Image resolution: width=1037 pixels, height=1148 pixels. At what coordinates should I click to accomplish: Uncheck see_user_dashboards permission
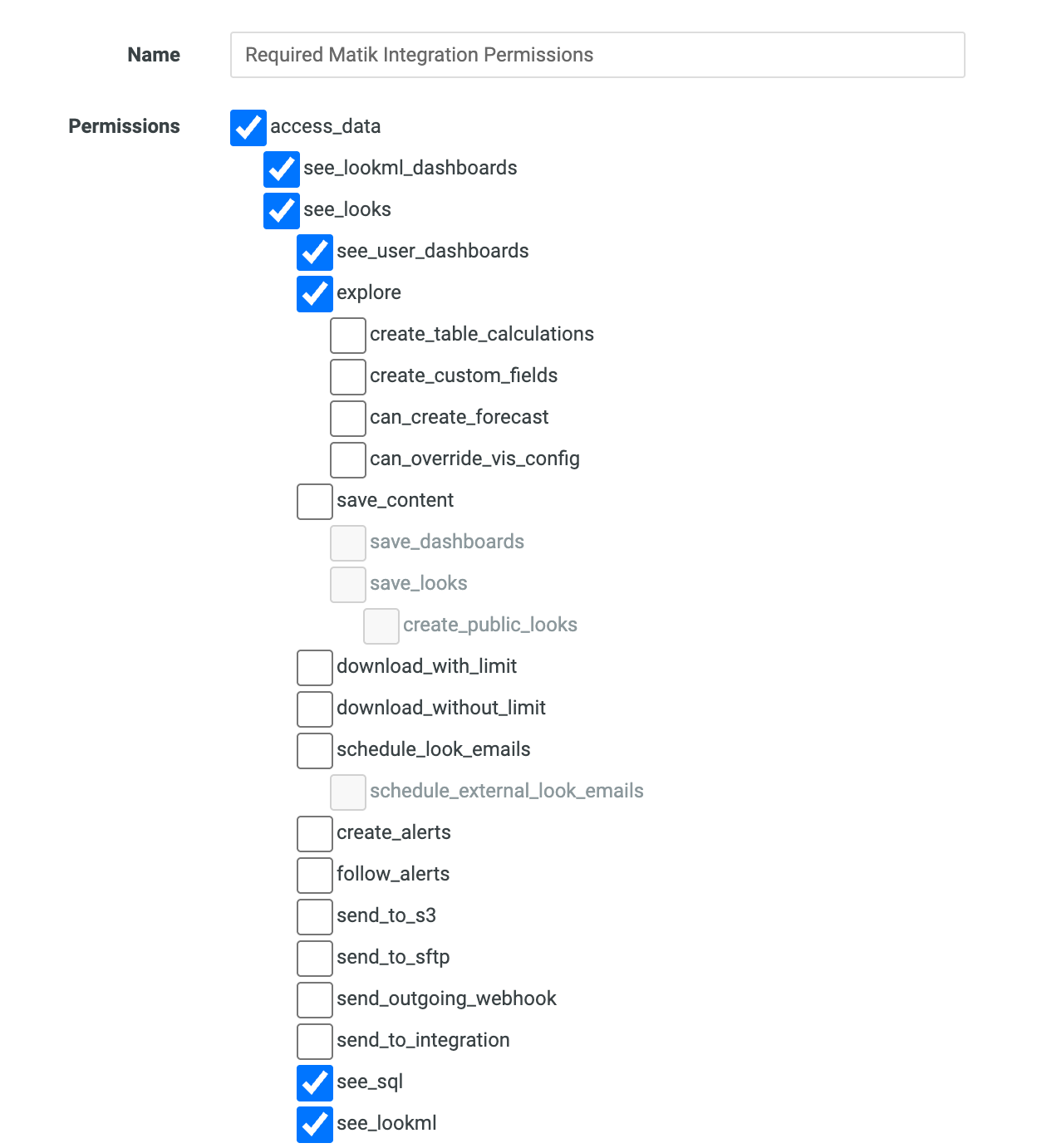pyautogui.click(x=315, y=252)
